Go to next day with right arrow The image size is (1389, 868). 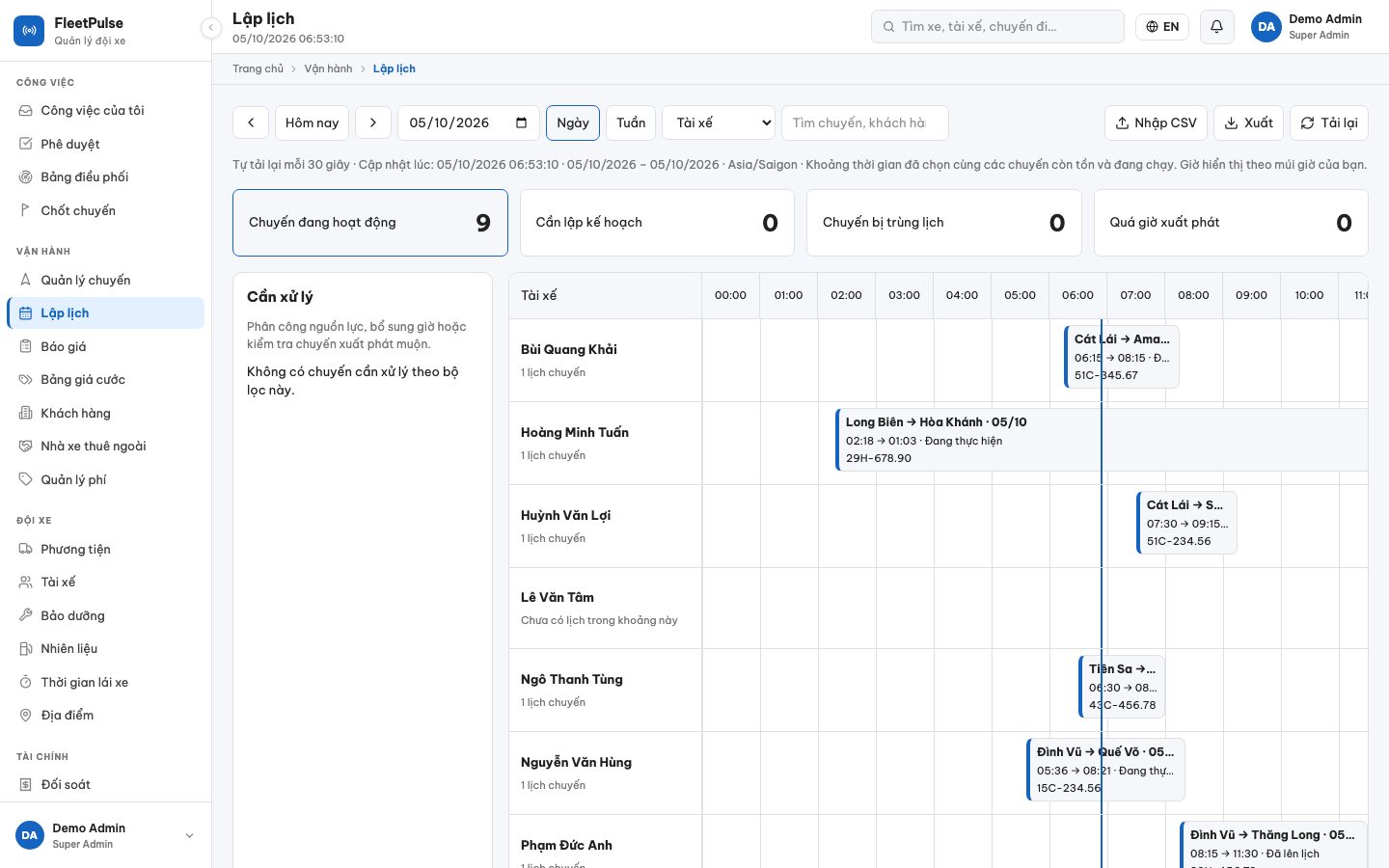(x=373, y=122)
